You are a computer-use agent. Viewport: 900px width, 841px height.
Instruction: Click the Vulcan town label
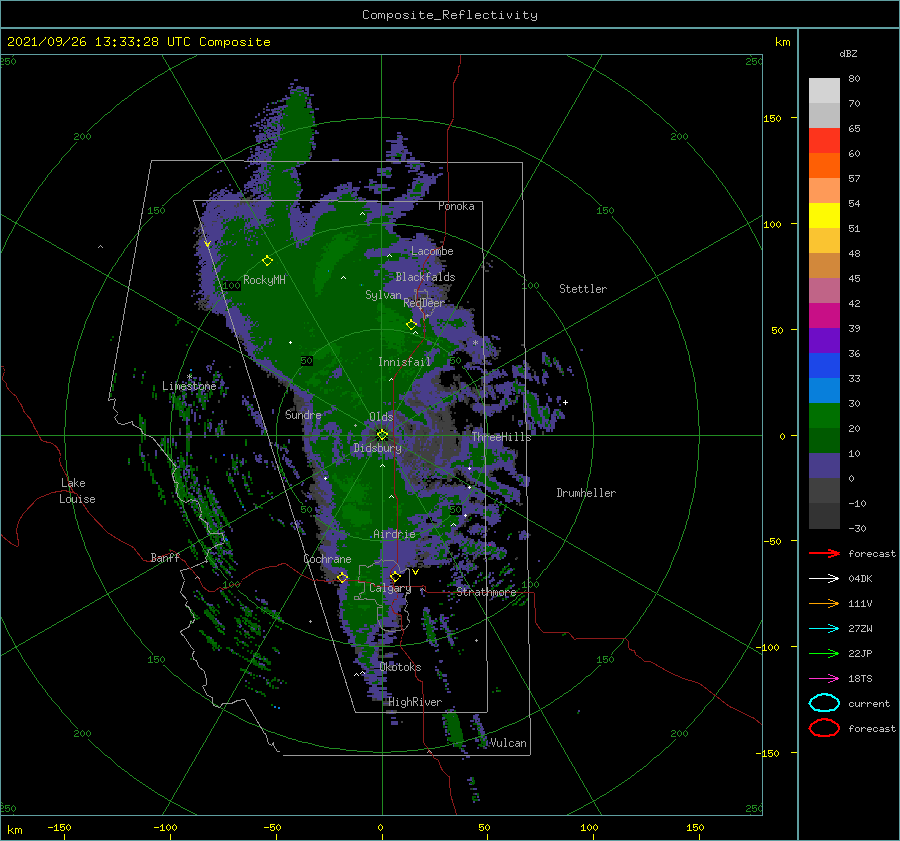[509, 743]
